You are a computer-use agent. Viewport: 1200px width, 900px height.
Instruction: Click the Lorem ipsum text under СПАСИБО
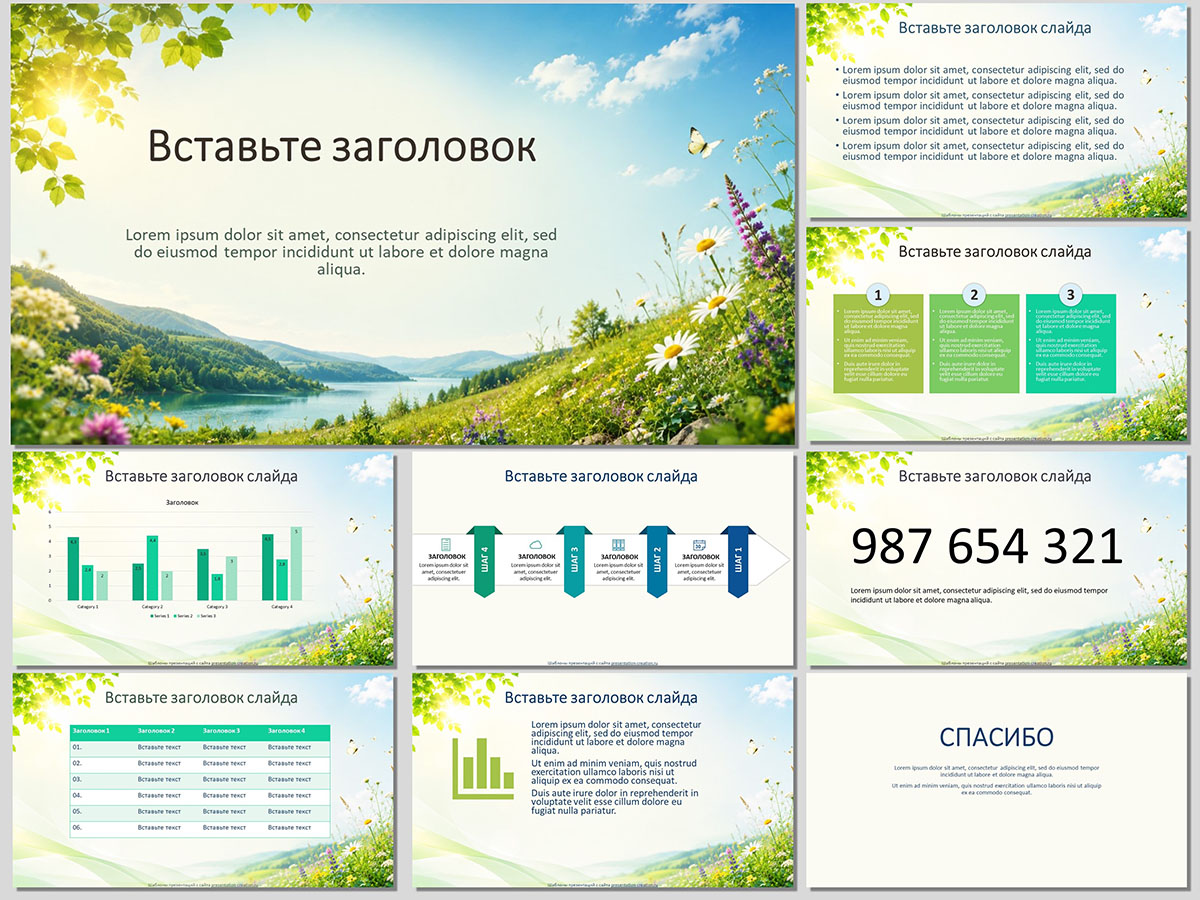click(x=996, y=771)
